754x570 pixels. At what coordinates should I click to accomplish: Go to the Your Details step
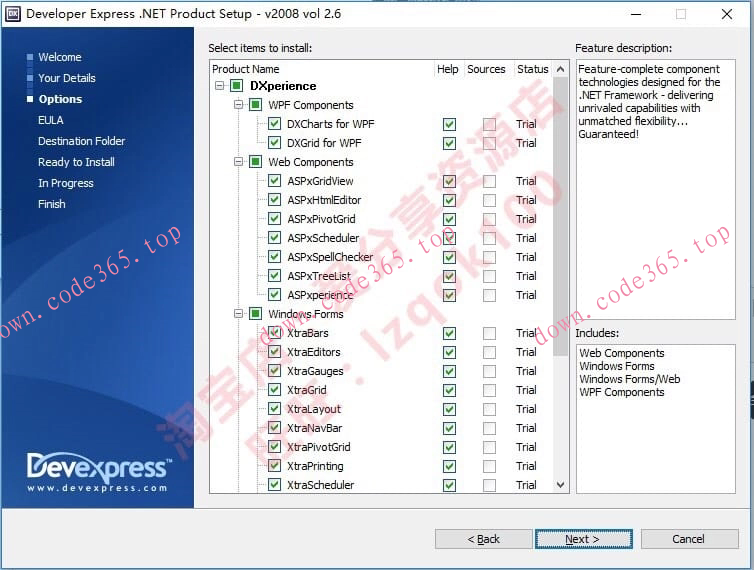pos(67,78)
